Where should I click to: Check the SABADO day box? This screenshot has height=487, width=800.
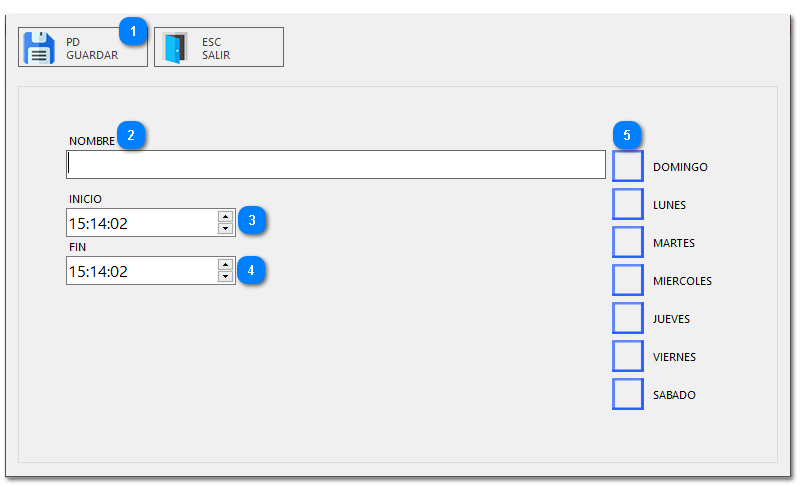coord(628,394)
